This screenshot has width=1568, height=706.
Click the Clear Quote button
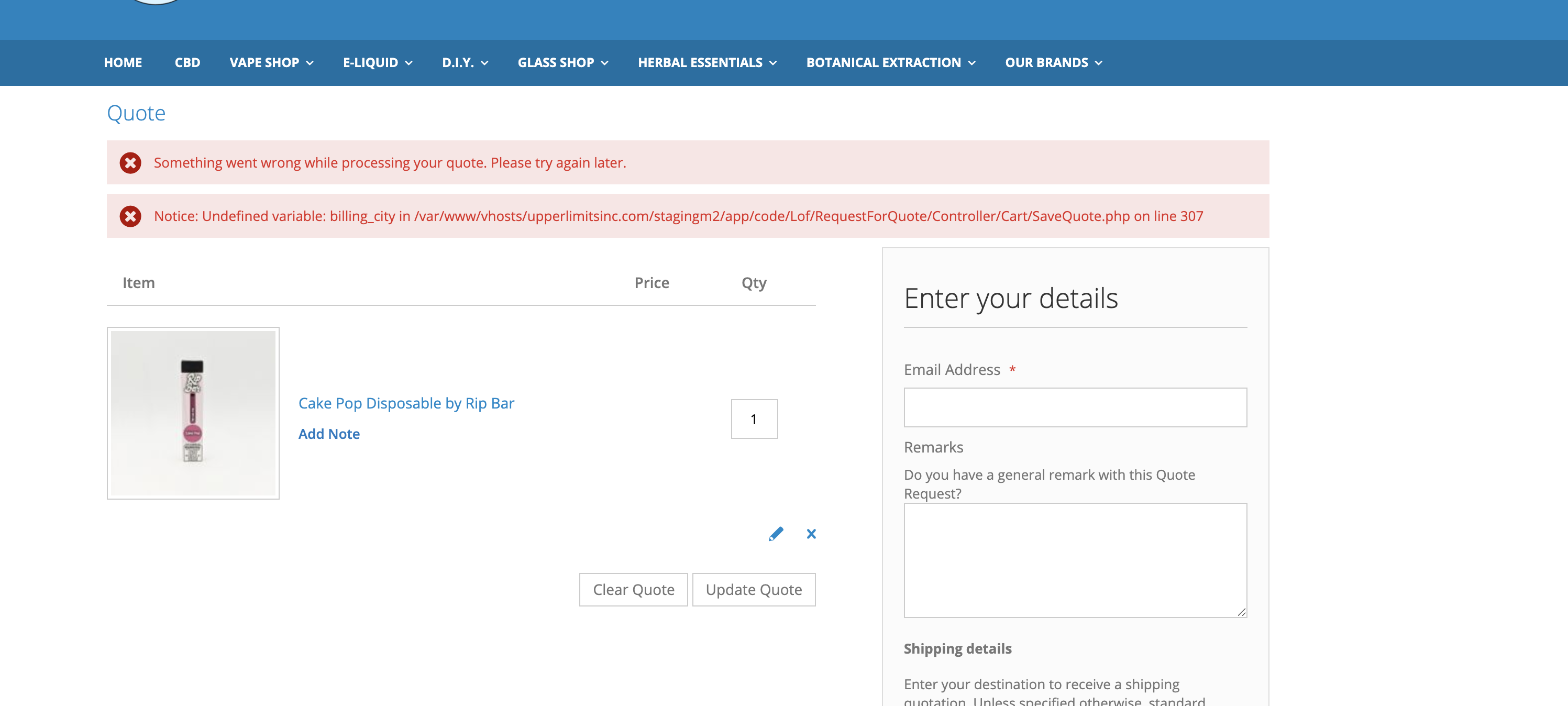(634, 589)
